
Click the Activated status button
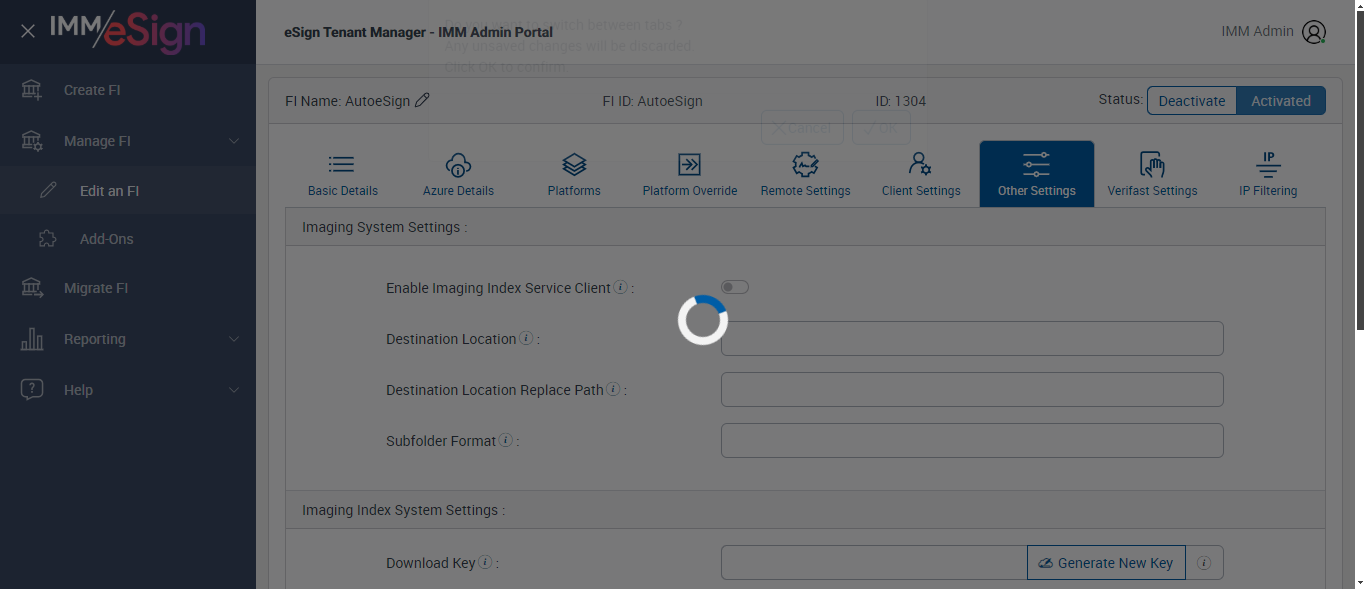point(1281,101)
